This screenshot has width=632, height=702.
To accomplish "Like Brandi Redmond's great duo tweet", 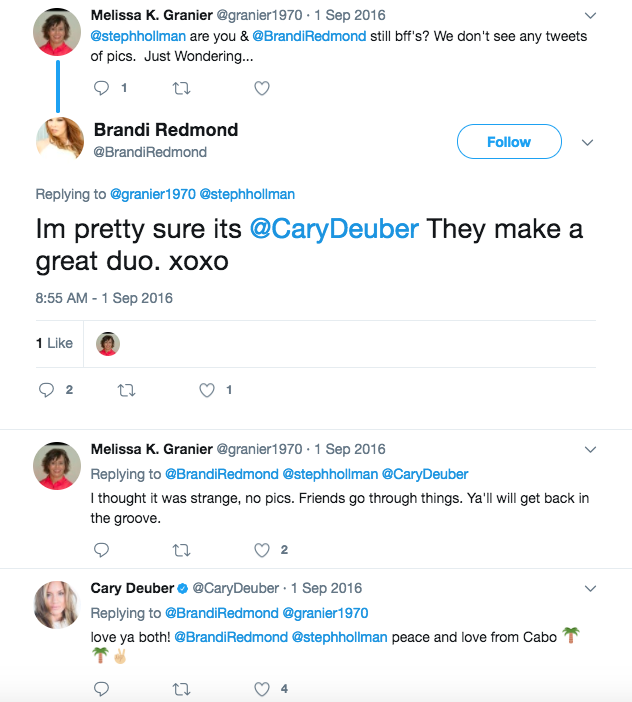I will point(207,390).
